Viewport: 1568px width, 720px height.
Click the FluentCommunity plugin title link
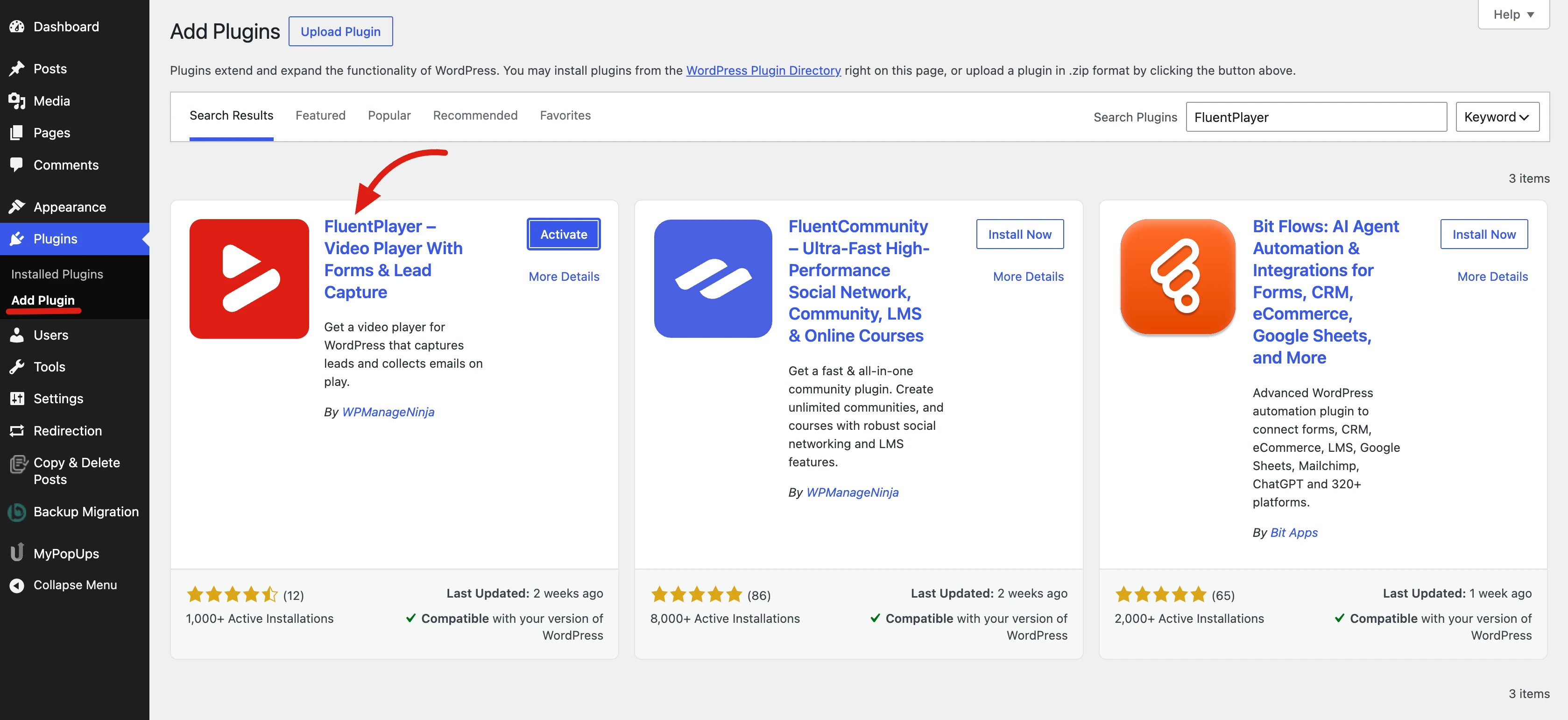858,281
